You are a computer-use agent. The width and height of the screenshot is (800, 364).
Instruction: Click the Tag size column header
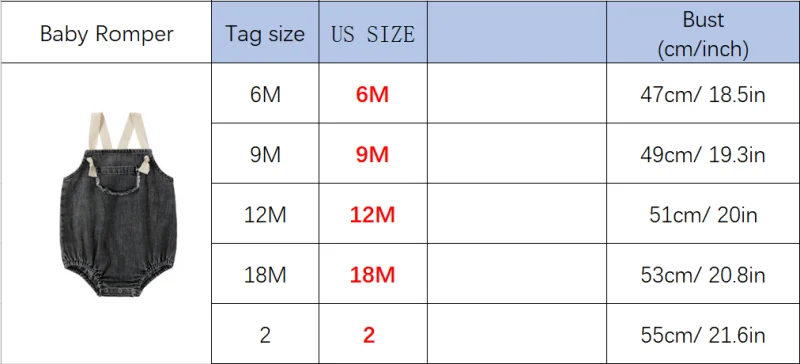coord(265,34)
